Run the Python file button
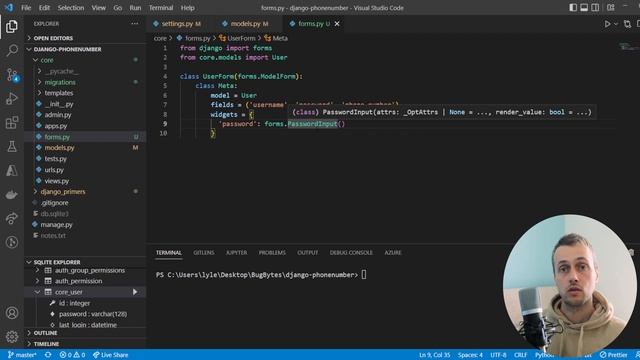 click(607, 24)
